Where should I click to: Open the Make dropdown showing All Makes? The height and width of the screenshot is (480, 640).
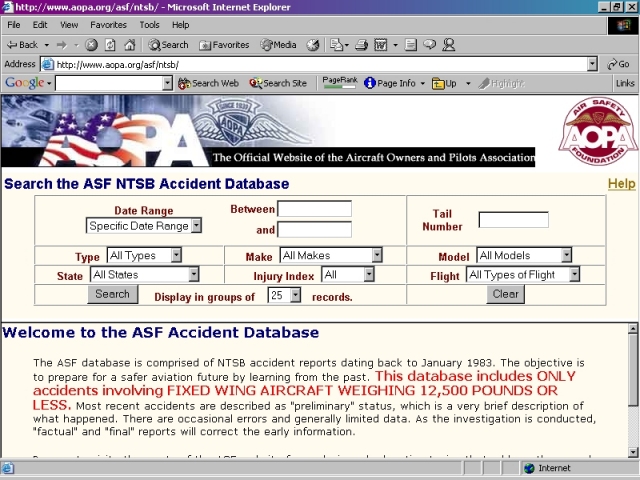pyautogui.click(x=331, y=256)
